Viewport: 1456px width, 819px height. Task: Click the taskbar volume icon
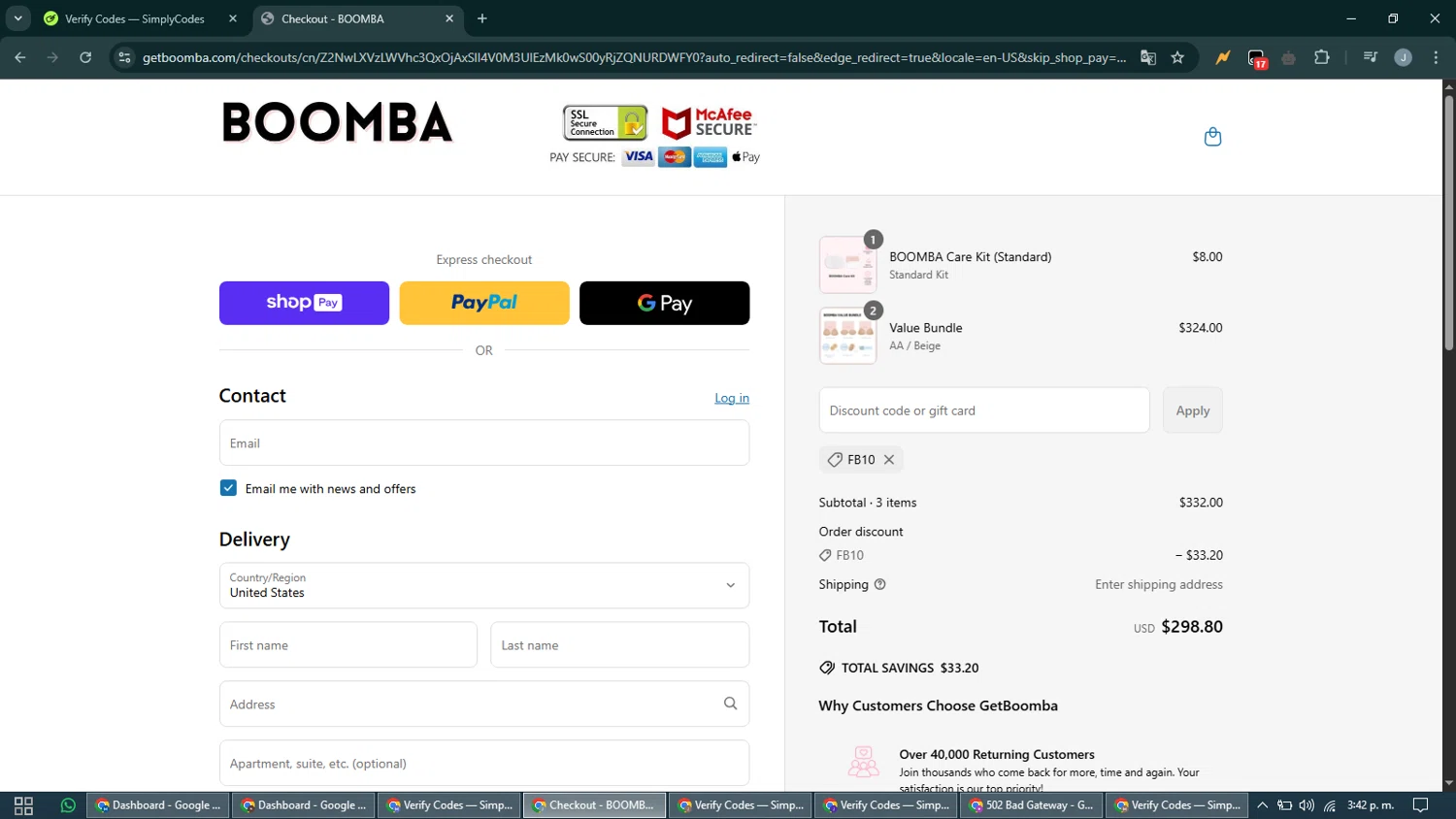pyautogui.click(x=1307, y=805)
